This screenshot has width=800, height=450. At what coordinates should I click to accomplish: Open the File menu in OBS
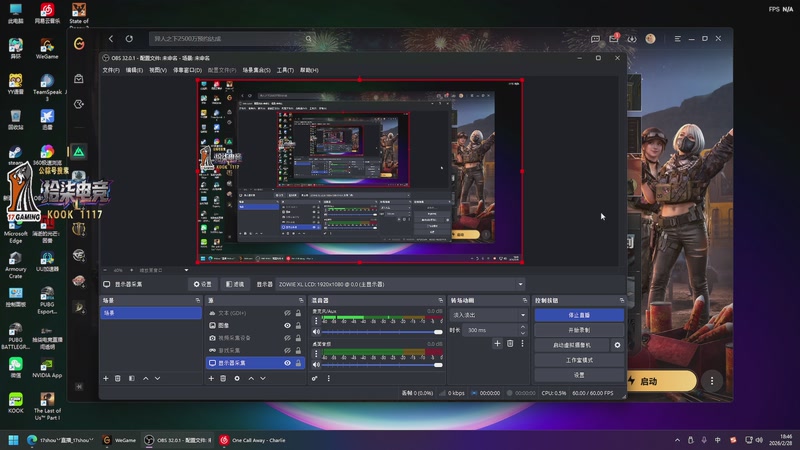click(111, 70)
